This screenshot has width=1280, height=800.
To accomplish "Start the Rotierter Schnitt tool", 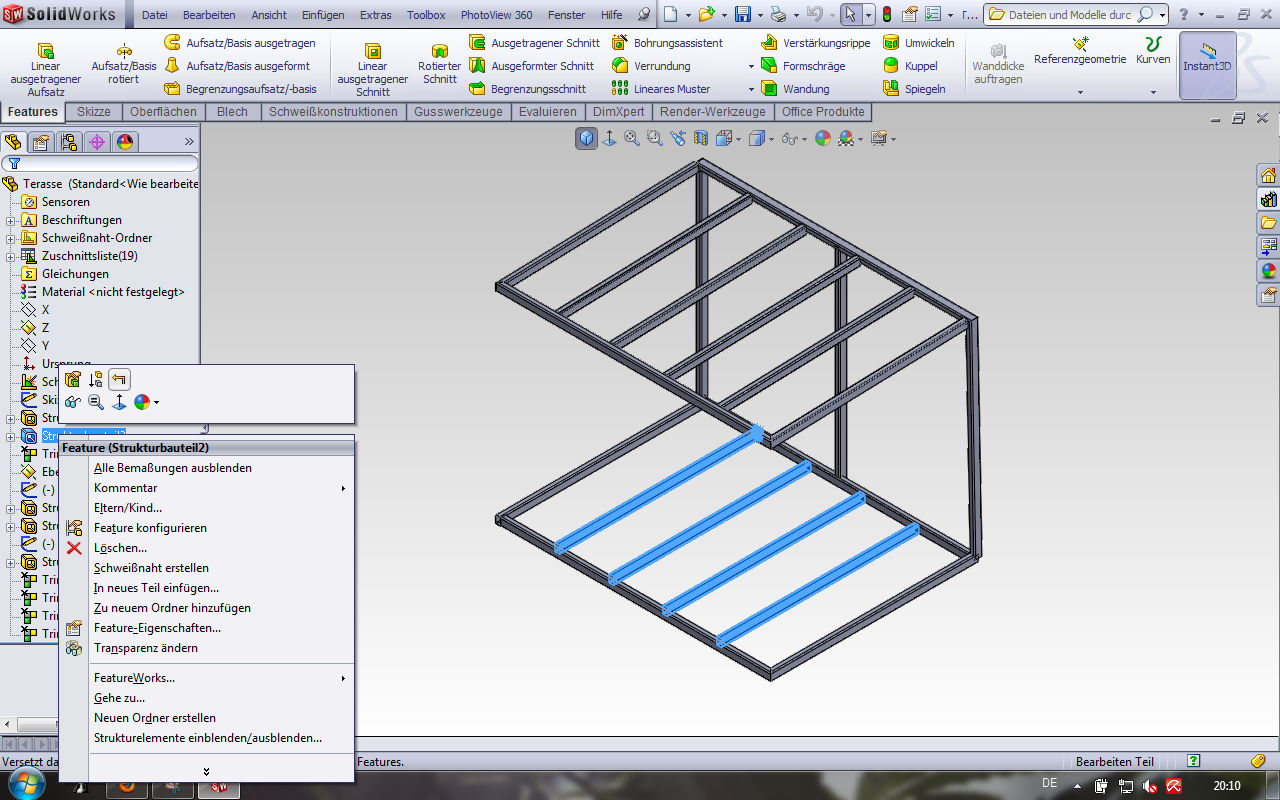I will click(x=439, y=65).
